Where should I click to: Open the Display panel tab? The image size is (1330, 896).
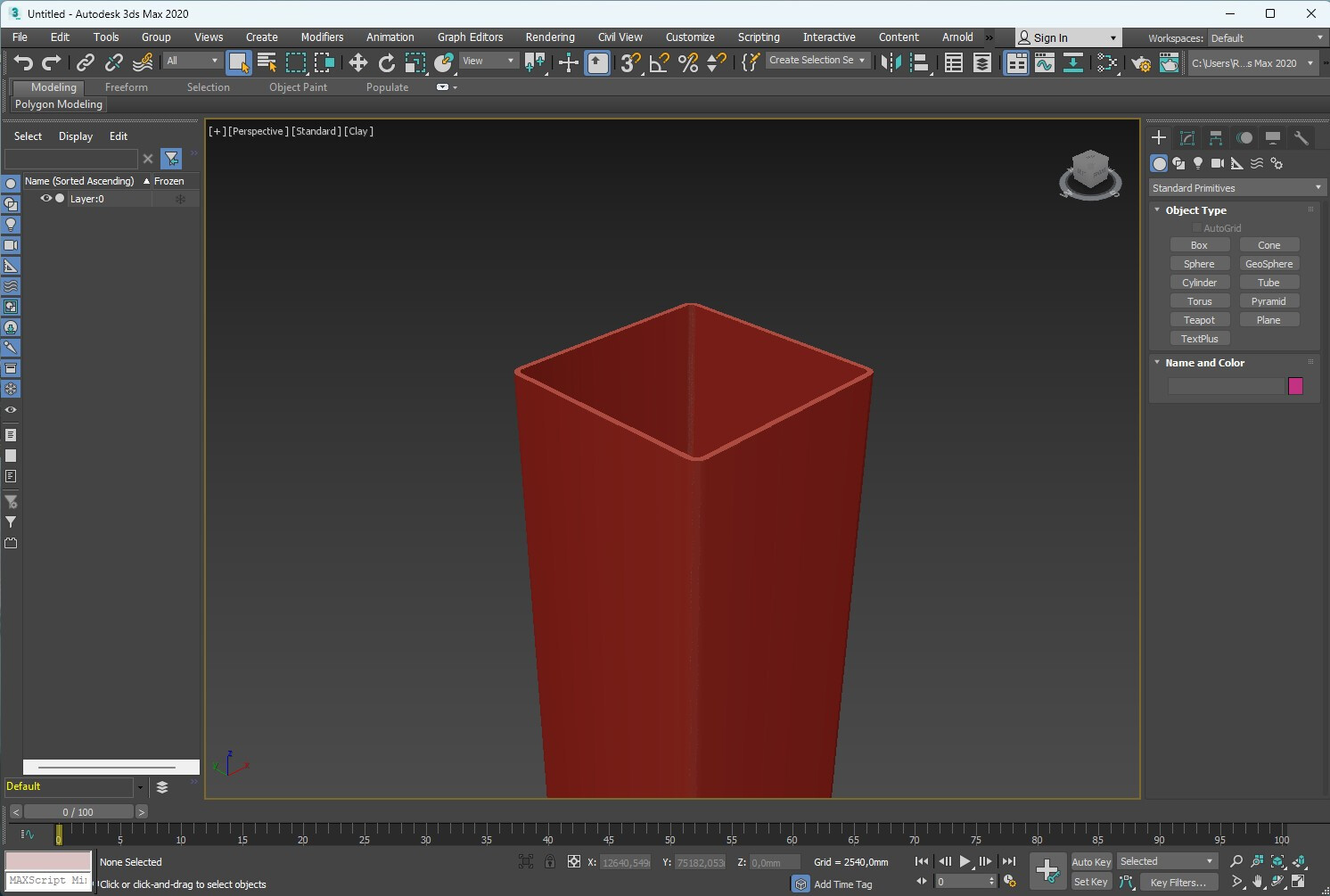click(x=1273, y=137)
